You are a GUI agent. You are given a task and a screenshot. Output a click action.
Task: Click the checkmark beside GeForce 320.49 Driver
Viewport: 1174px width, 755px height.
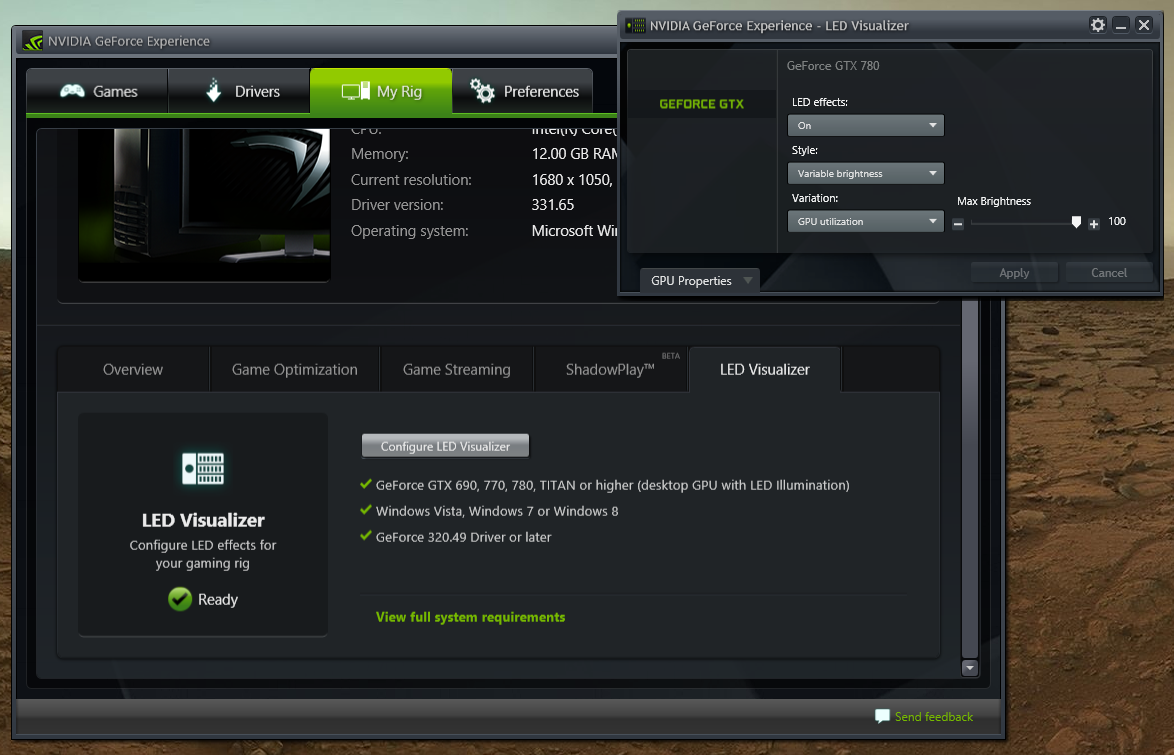coord(366,536)
